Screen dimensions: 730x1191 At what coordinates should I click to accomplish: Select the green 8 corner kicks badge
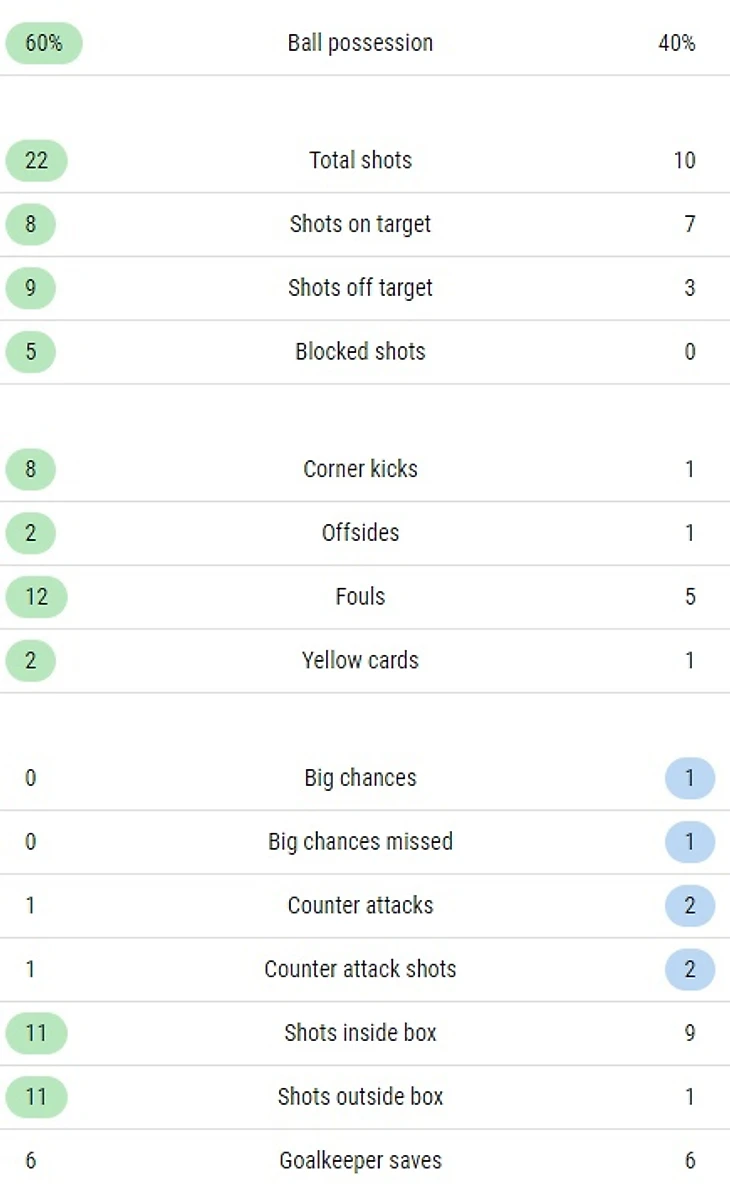[30, 469]
